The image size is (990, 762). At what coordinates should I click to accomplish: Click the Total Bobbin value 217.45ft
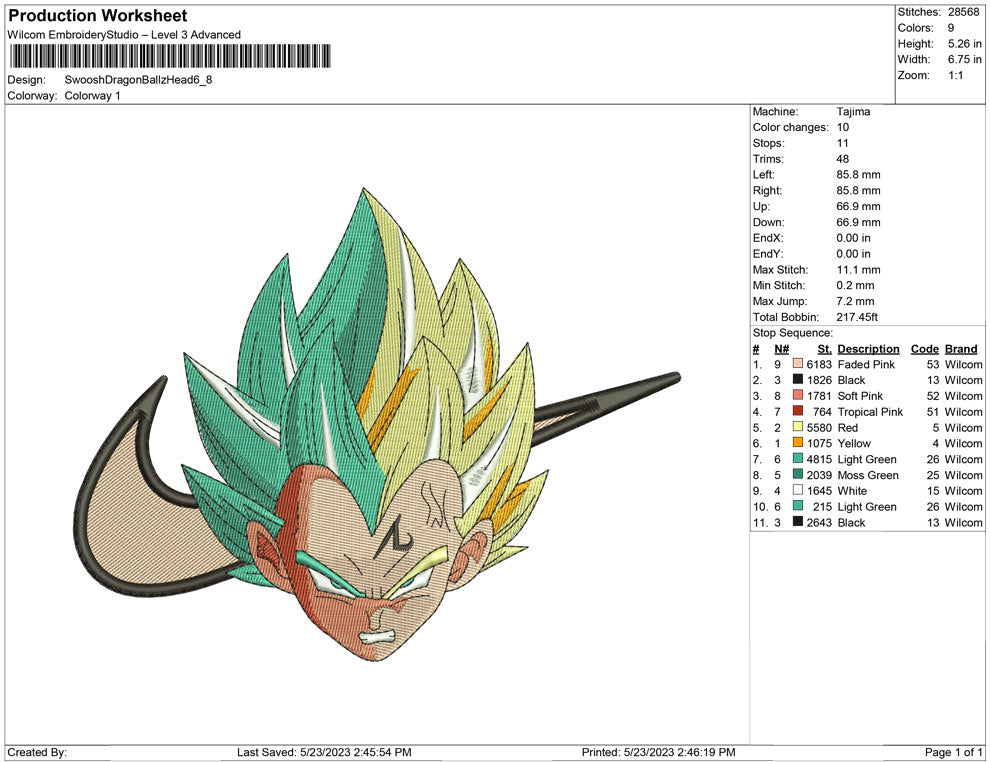point(857,317)
